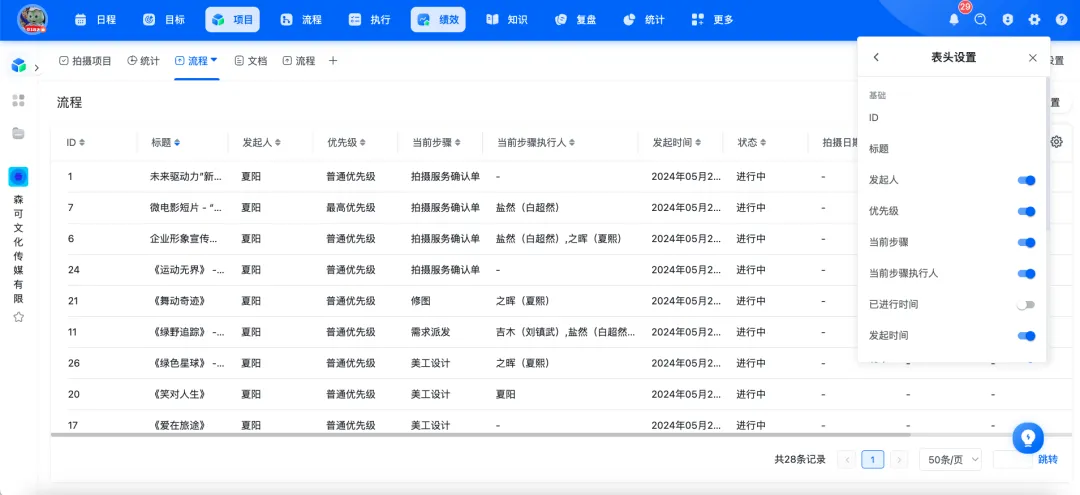This screenshot has height=495, width=1080.
Task: Open the 知识 menu
Action: 507,19
